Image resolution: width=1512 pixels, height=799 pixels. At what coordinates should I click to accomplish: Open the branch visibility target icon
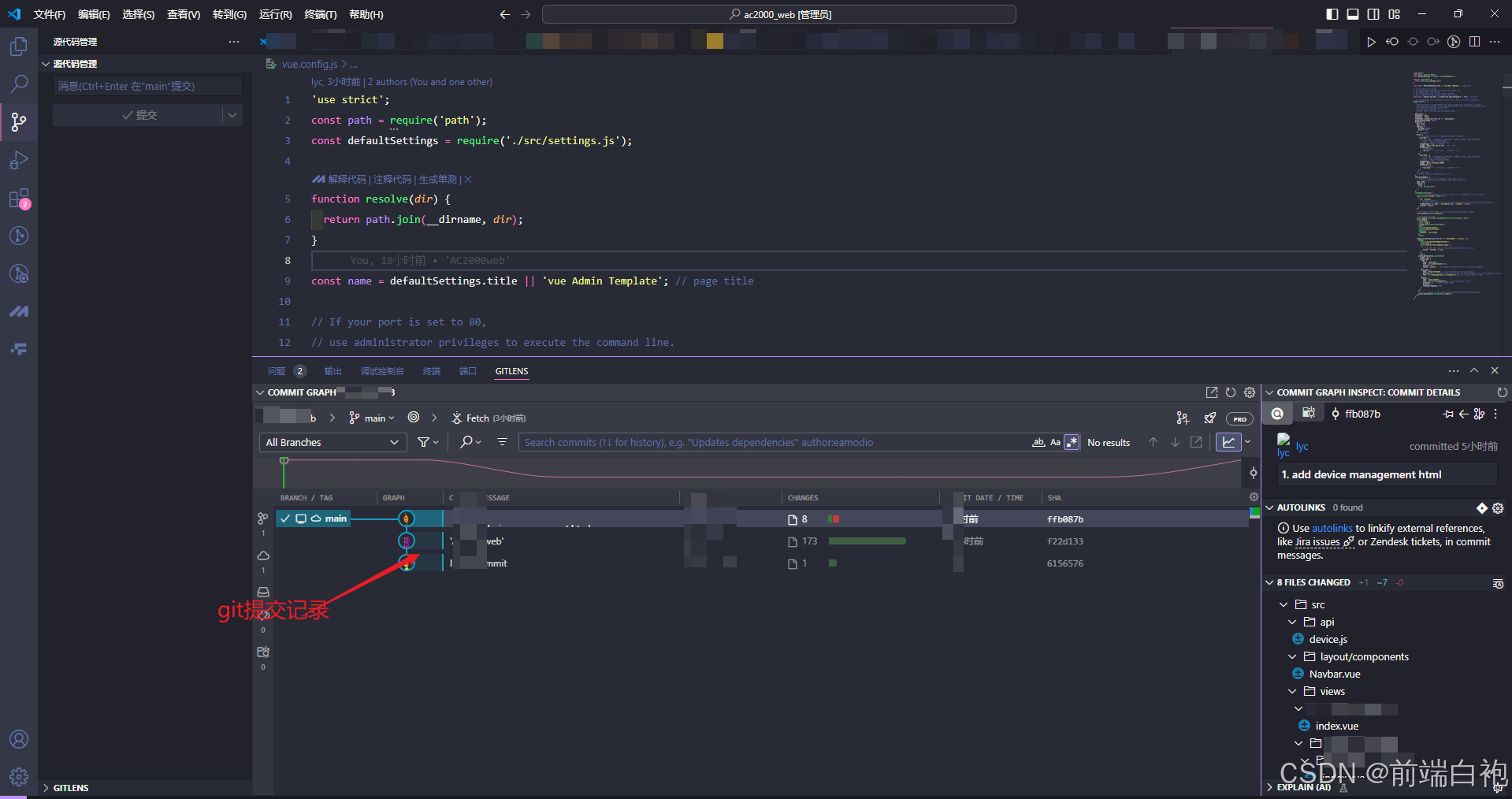(x=414, y=418)
